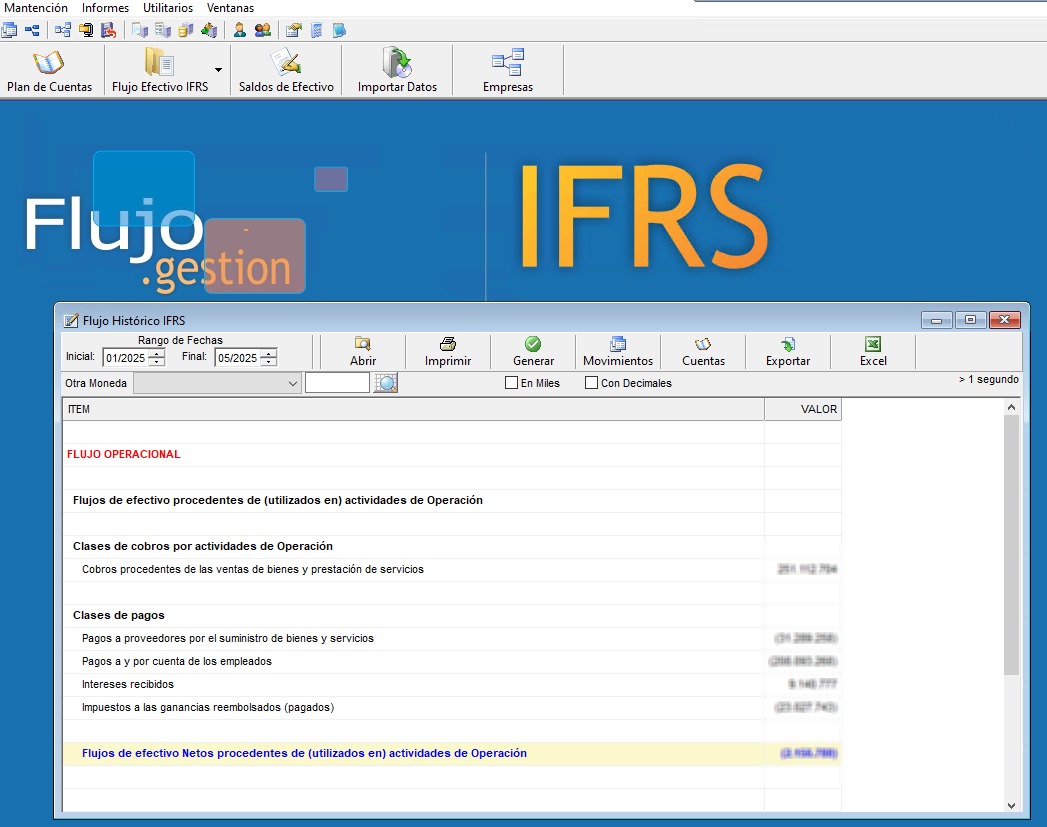Toggle the Con Decimales checkbox
Viewport: 1047px width, 827px height.
click(591, 383)
